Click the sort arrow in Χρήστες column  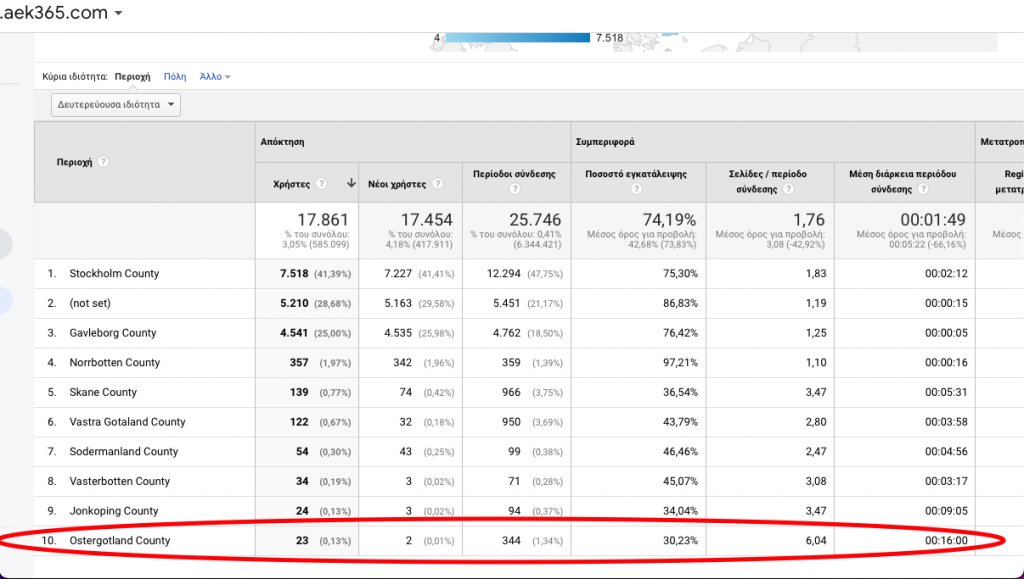(x=351, y=184)
